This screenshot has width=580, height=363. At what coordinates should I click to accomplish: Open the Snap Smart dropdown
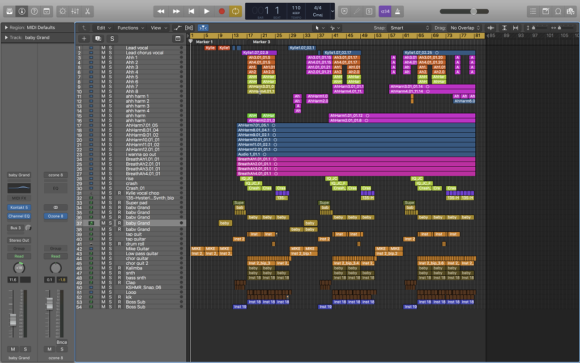click(x=409, y=28)
